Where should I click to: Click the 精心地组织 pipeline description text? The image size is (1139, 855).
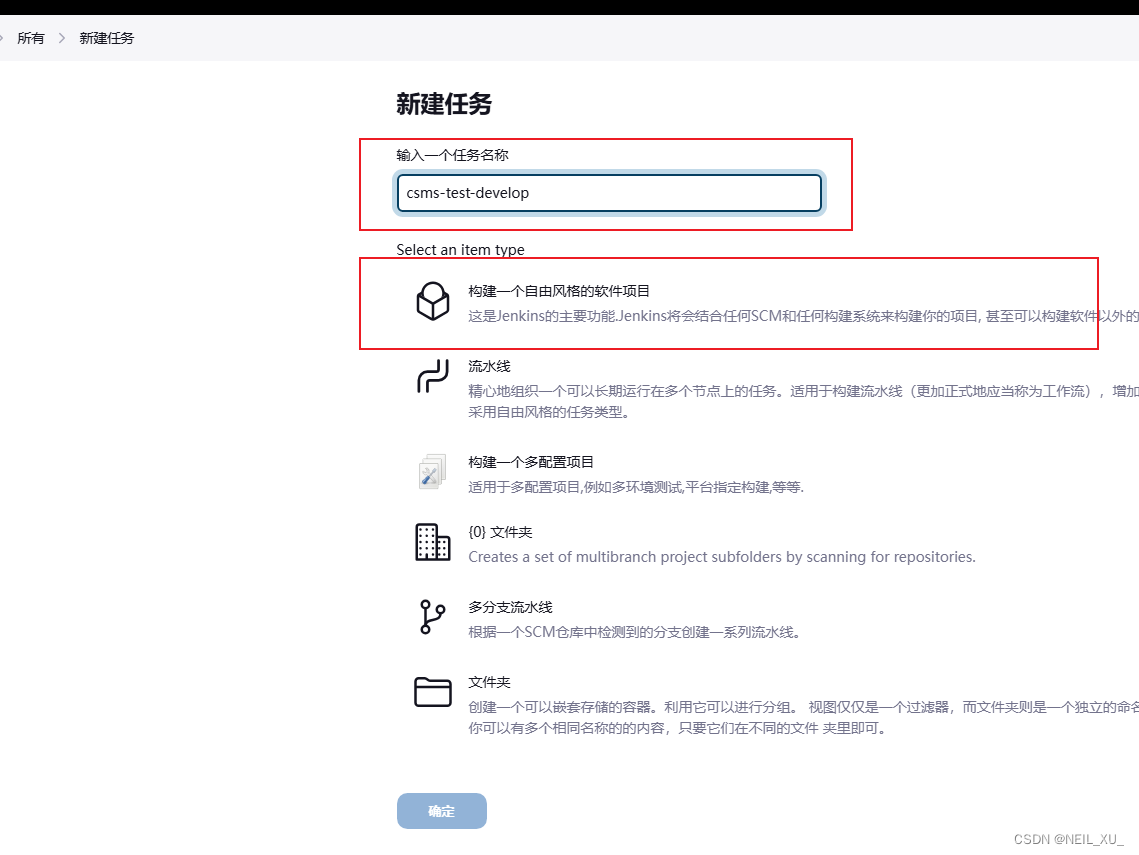coord(803,401)
